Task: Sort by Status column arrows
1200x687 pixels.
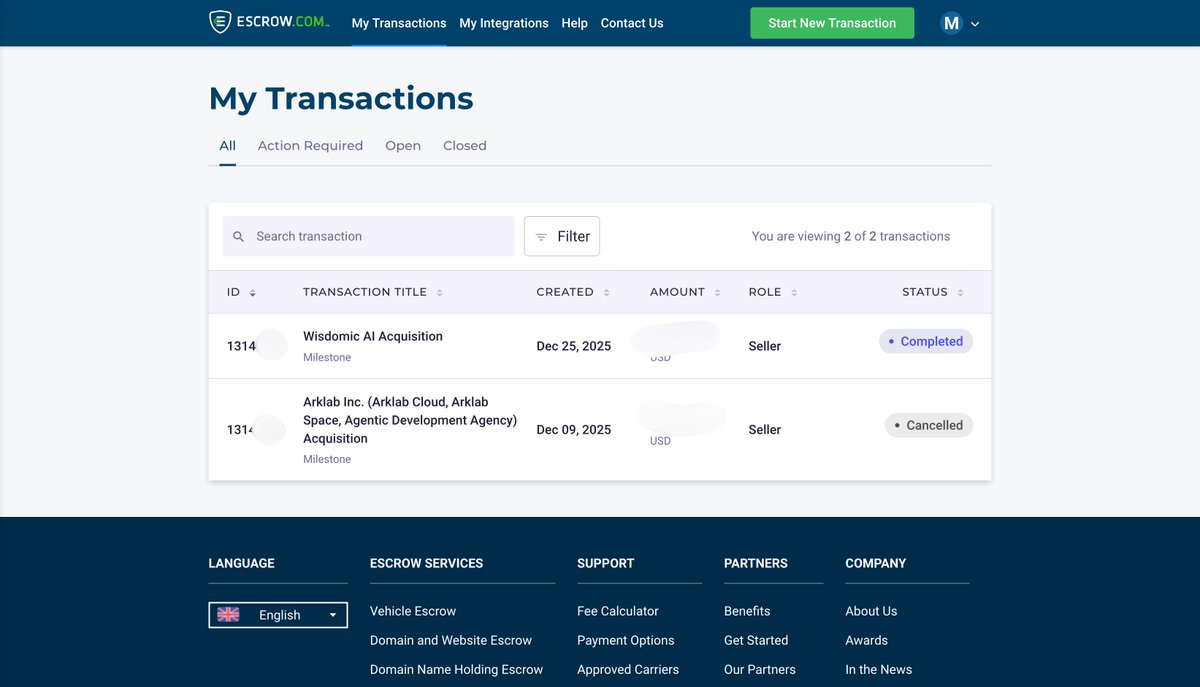Action: [x=960, y=293]
